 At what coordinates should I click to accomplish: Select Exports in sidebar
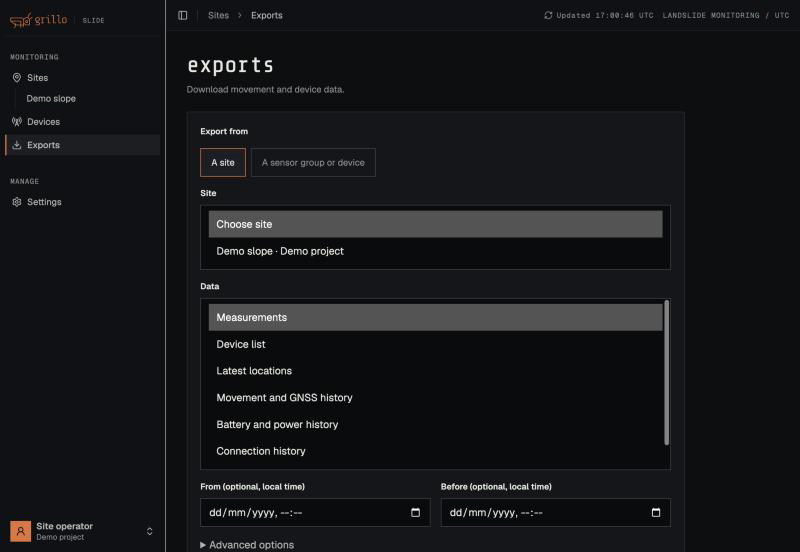83,145
